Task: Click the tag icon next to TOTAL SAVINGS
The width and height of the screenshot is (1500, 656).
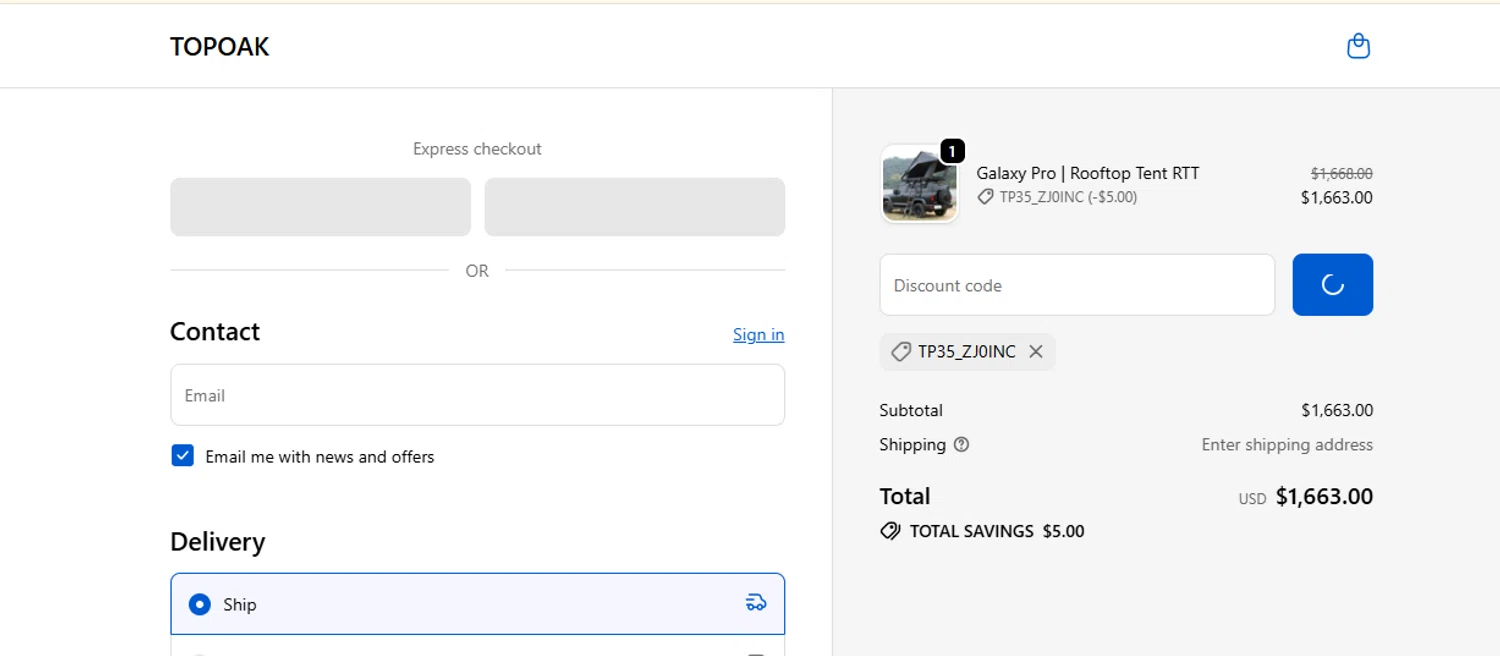Action: pos(890,531)
